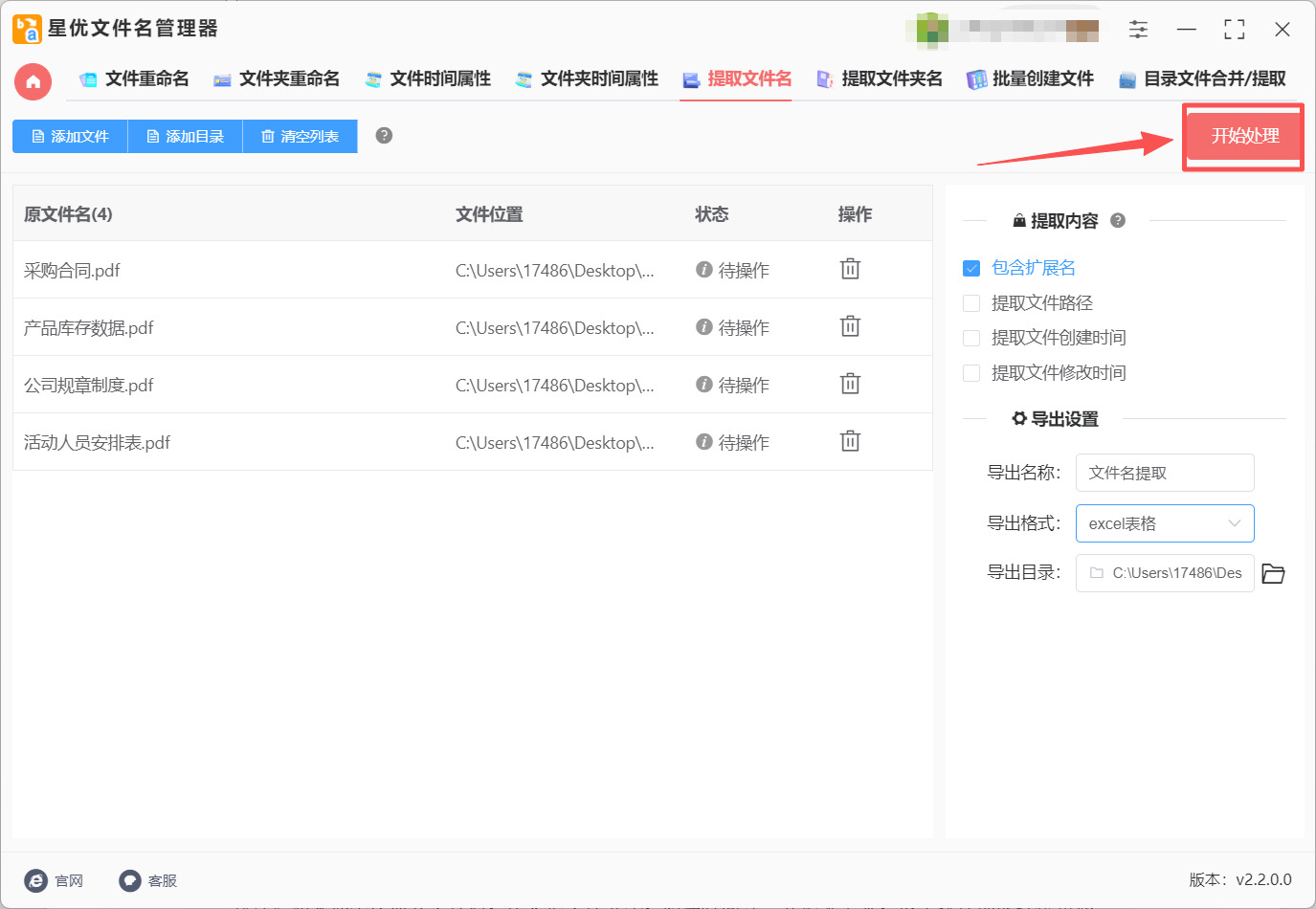
Task: Select the file name 产品库存数据.pdf
Action: [89, 328]
